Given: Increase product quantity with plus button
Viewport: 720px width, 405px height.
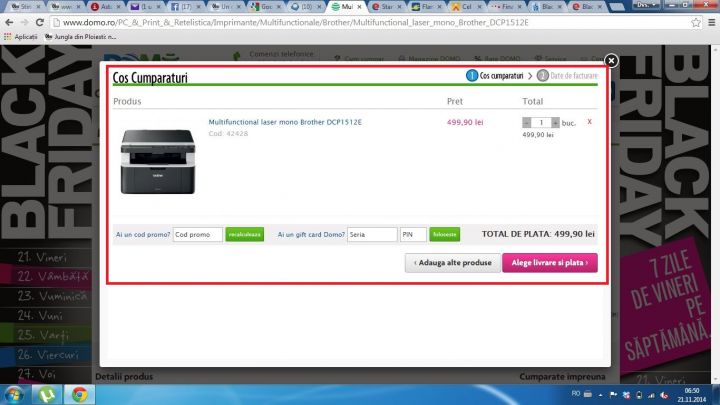Looking at the screenshot, I should click(x=555, y=122).
